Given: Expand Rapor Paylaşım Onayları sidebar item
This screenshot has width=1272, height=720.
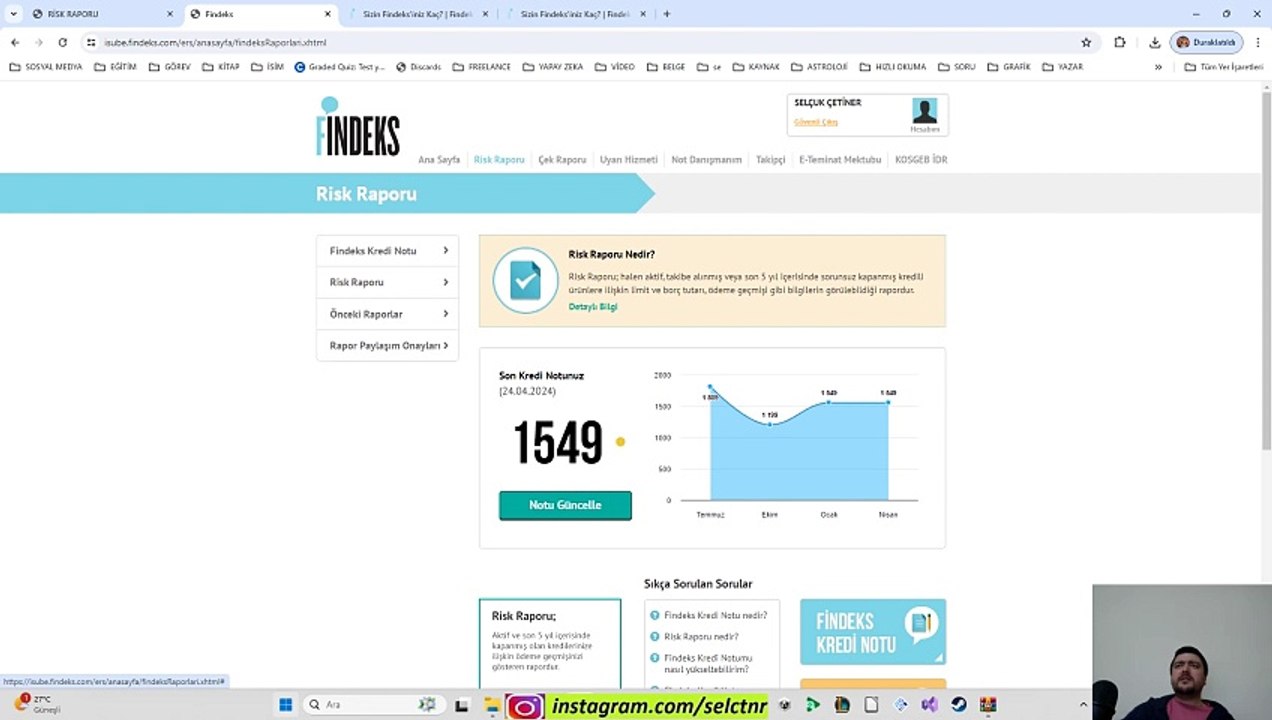Looking at the screenshot, I should [x=387, y=346].
